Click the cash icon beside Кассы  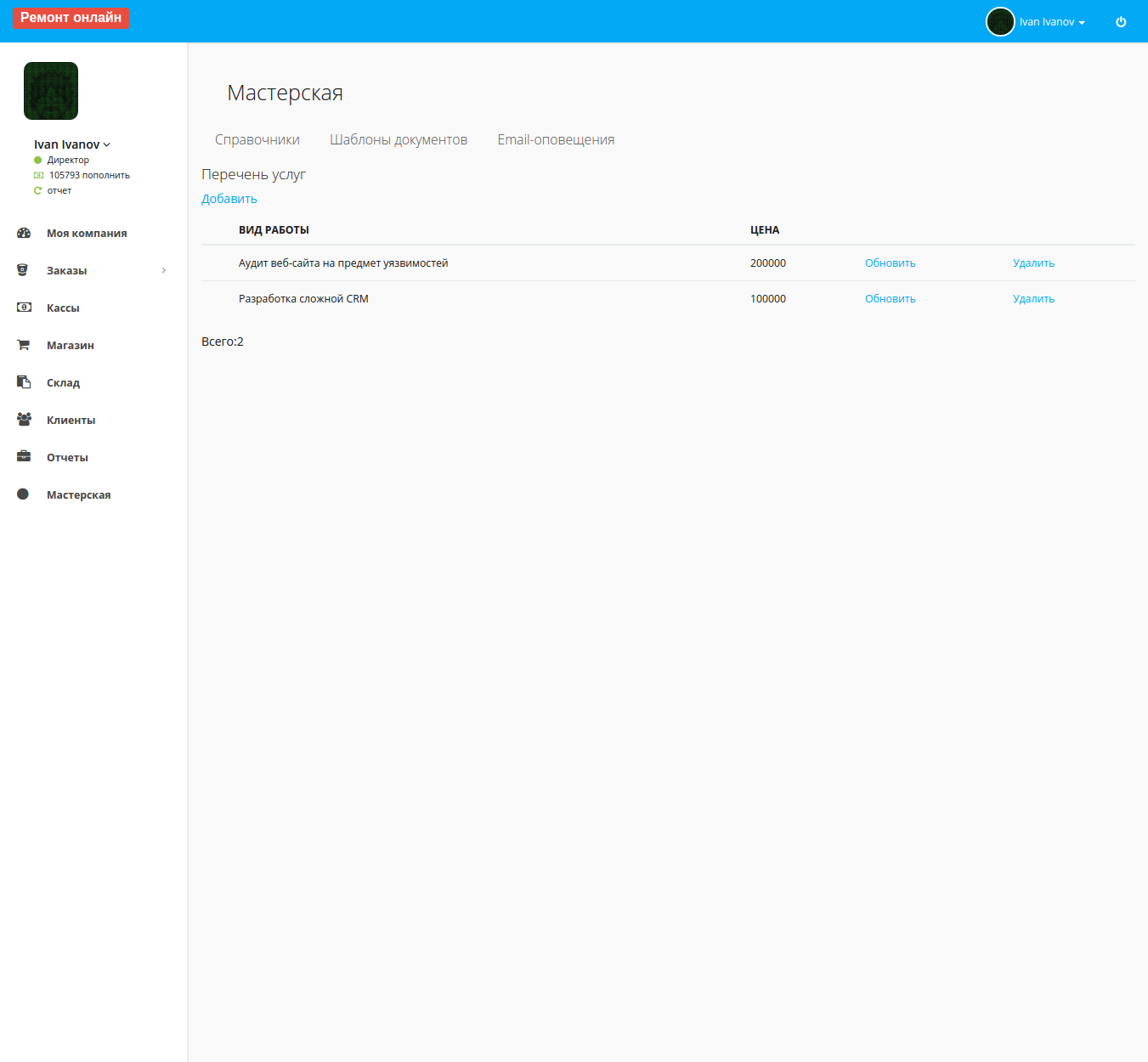point(24,308)
